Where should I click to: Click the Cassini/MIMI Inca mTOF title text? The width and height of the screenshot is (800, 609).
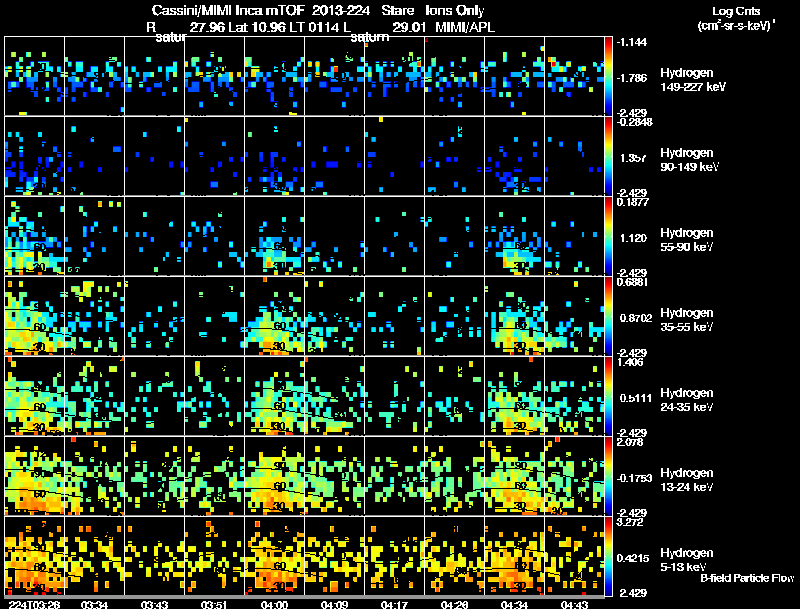(228, 11)
